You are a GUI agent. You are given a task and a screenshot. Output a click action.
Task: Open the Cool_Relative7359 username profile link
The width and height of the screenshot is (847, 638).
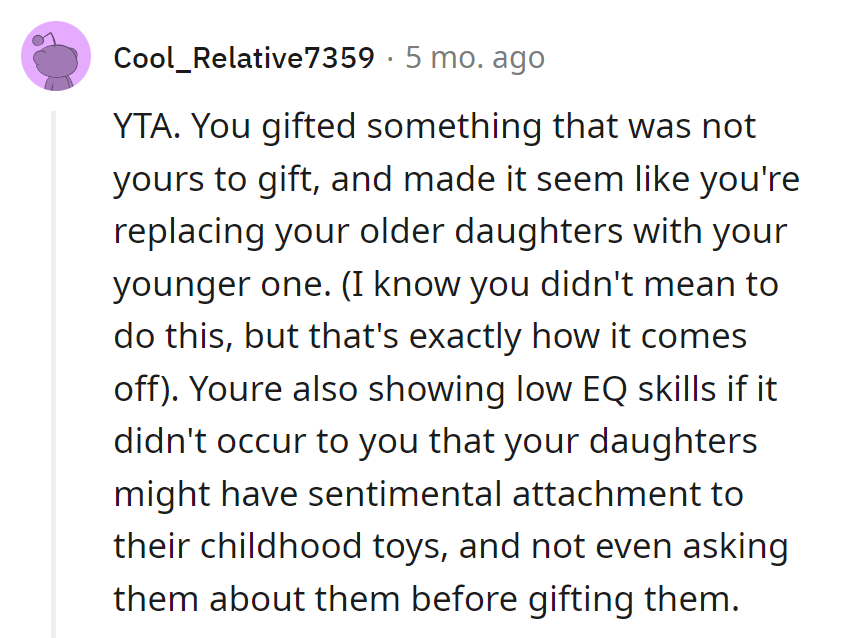click(244, 58)
